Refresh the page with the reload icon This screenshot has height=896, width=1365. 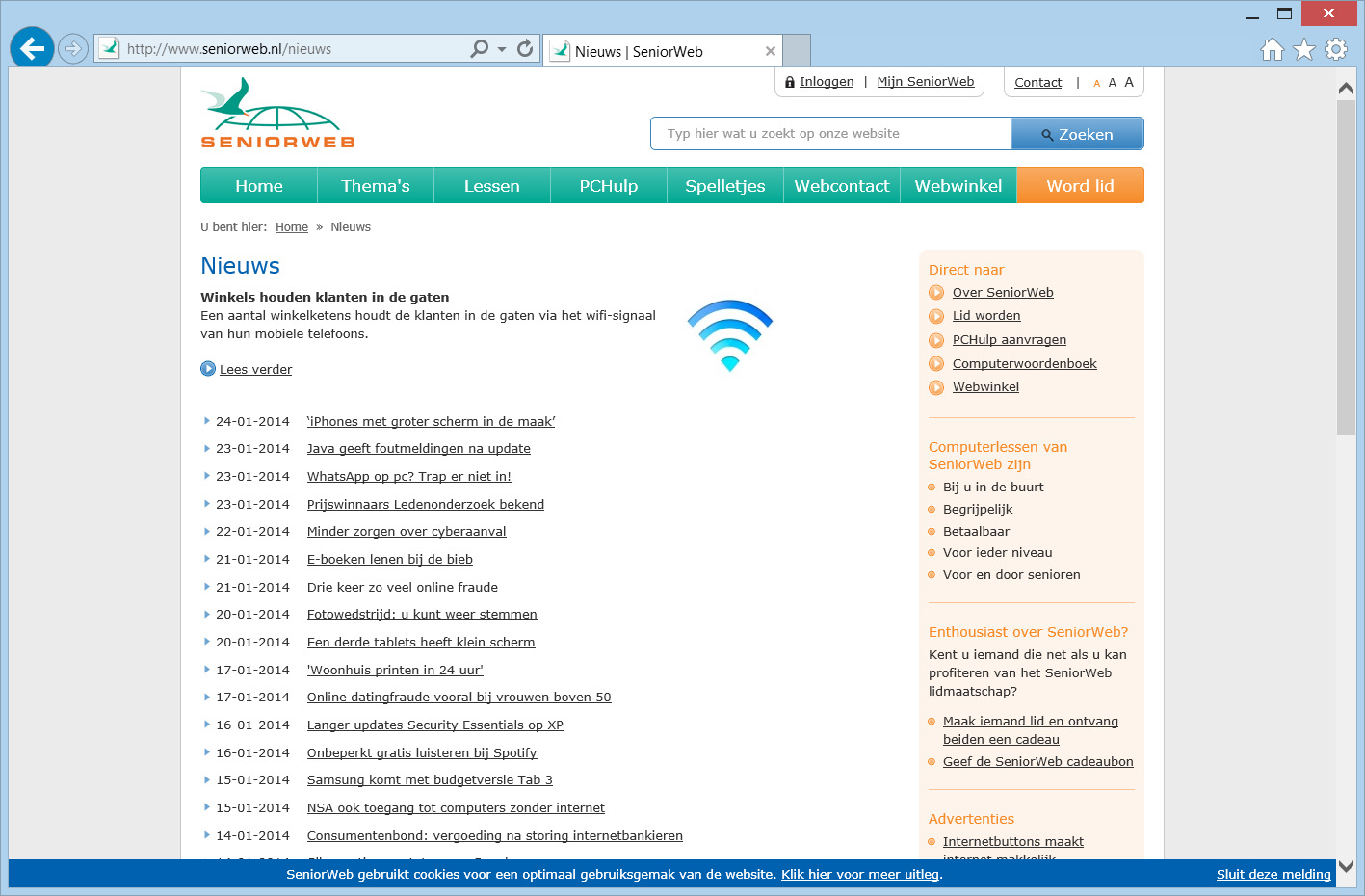pos(525,48)
